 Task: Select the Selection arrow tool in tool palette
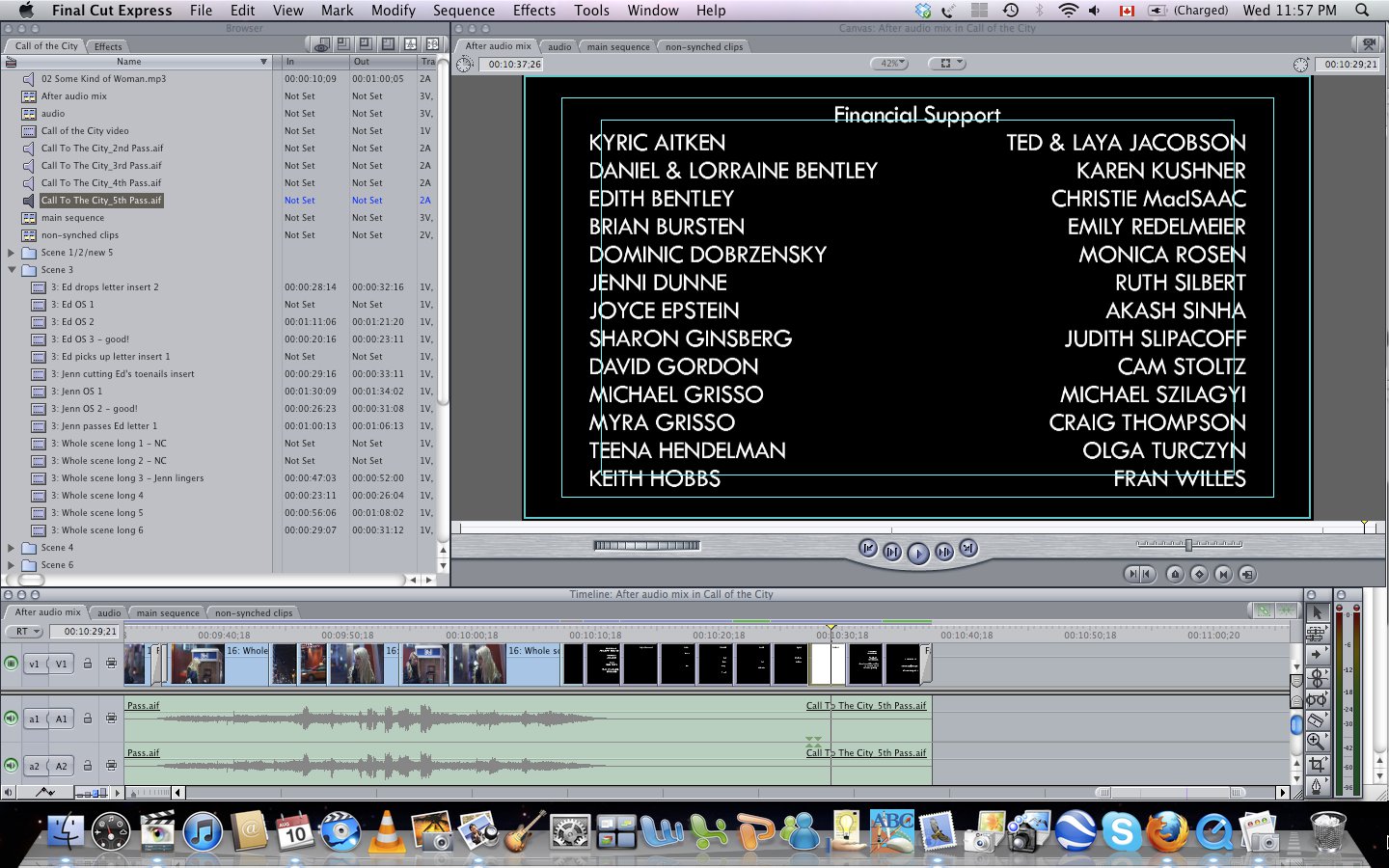(1318, 611)
